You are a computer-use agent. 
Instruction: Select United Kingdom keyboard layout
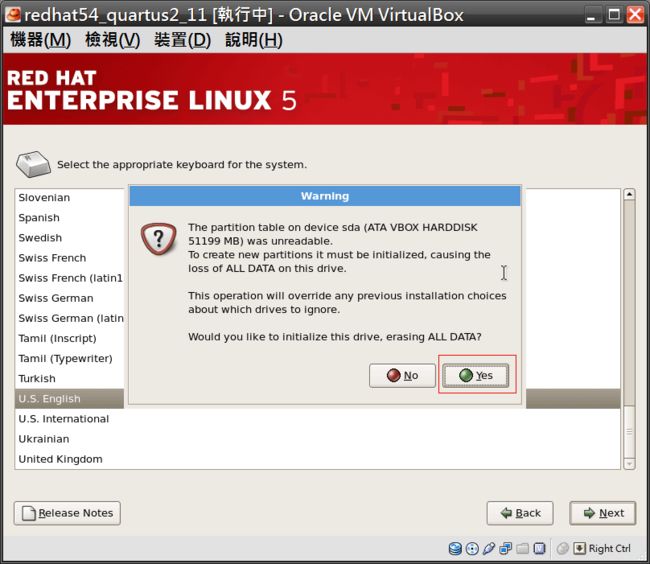pyautogui.click(x=60, y=459)
